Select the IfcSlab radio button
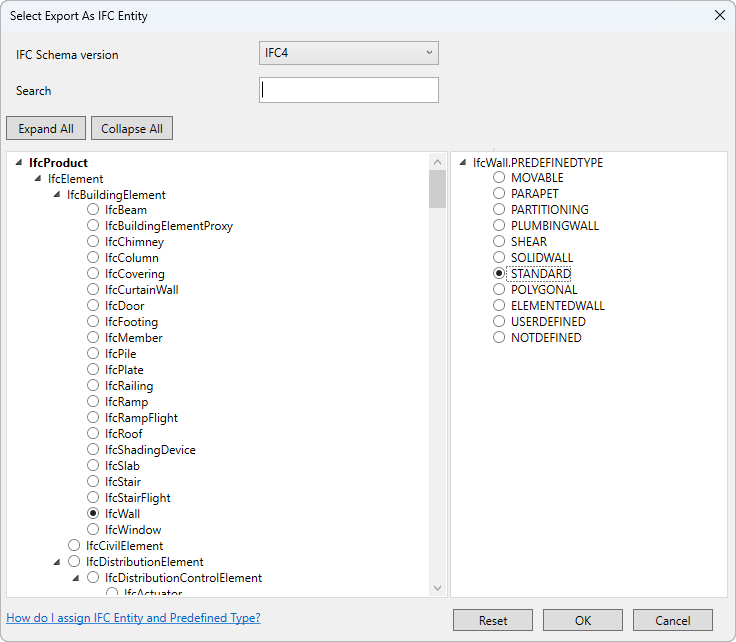This screenshot has height=642, width=736. [x=93, y=466]
